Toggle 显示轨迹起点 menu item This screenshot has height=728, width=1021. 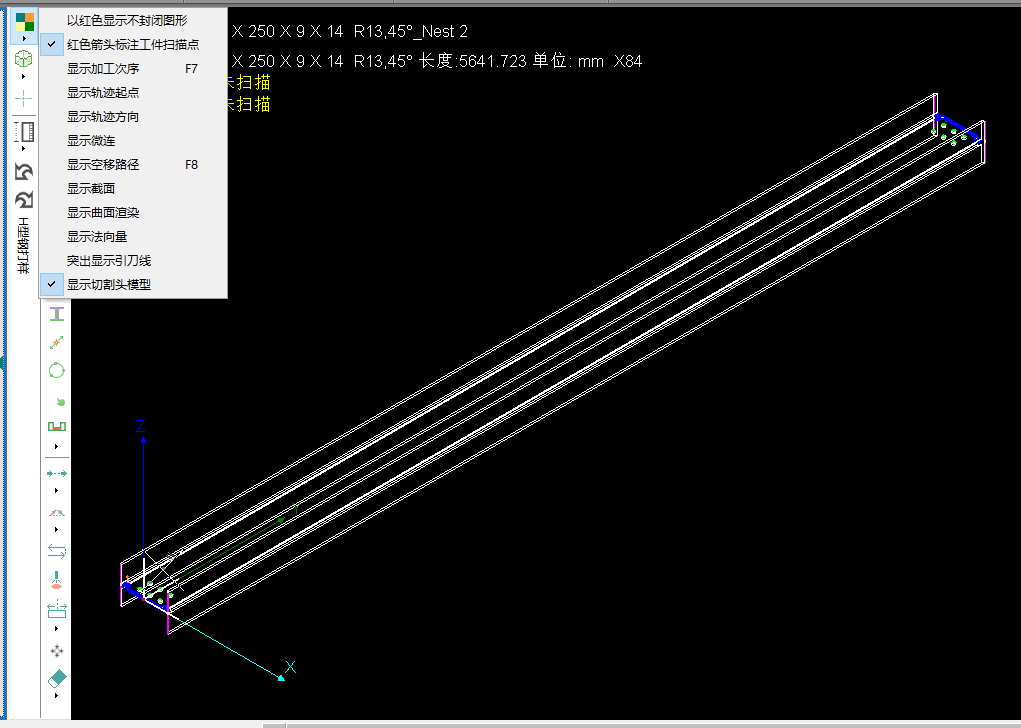[x=133, y=92]
